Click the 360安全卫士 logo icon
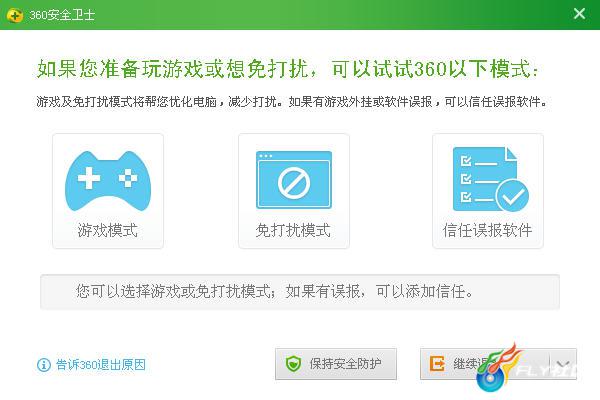Screen dimensions: 600x400 click(15, 15)
